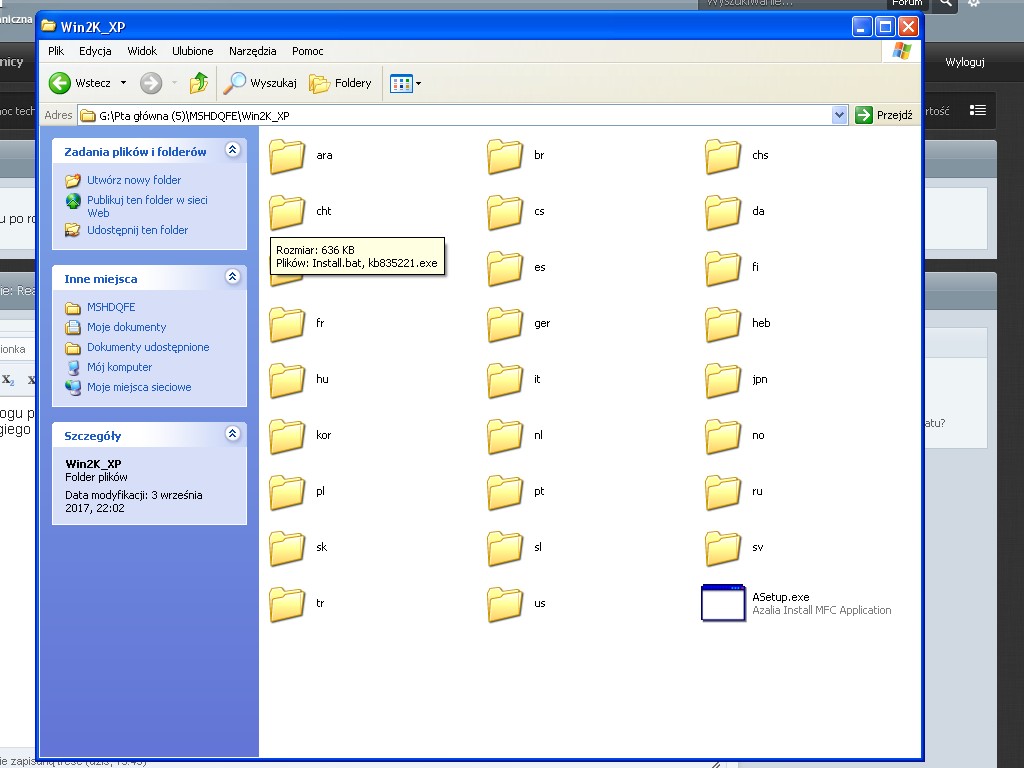
Task: Select the fr folder icon
Action: coord(287,325)
